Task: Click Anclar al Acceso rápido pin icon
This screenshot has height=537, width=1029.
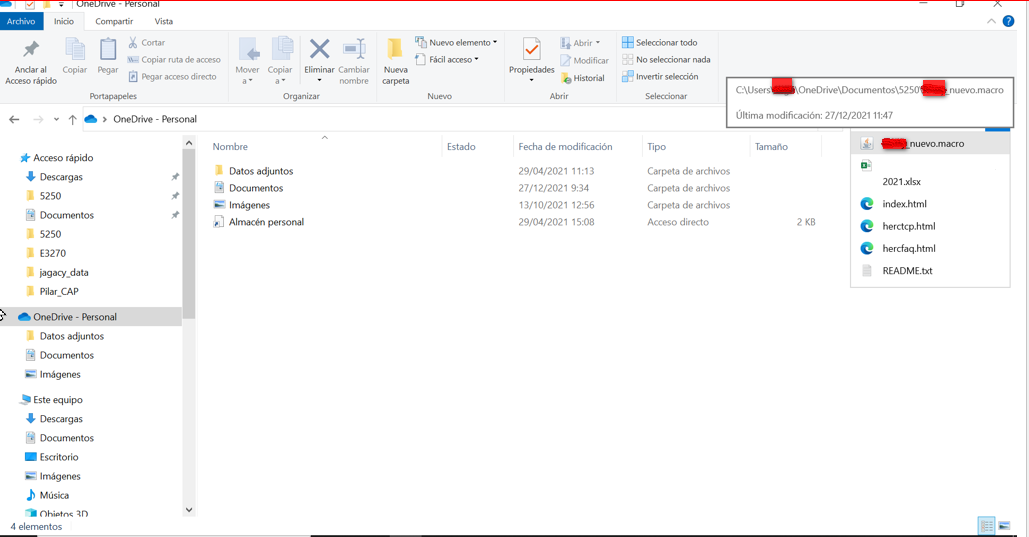Action: pos(31,52)
